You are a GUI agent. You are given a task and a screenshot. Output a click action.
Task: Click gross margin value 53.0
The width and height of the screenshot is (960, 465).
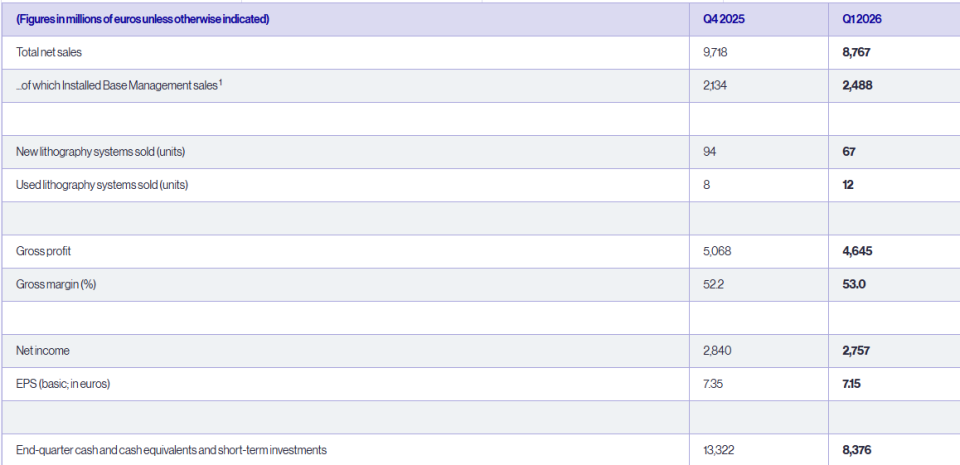(853, 284)
